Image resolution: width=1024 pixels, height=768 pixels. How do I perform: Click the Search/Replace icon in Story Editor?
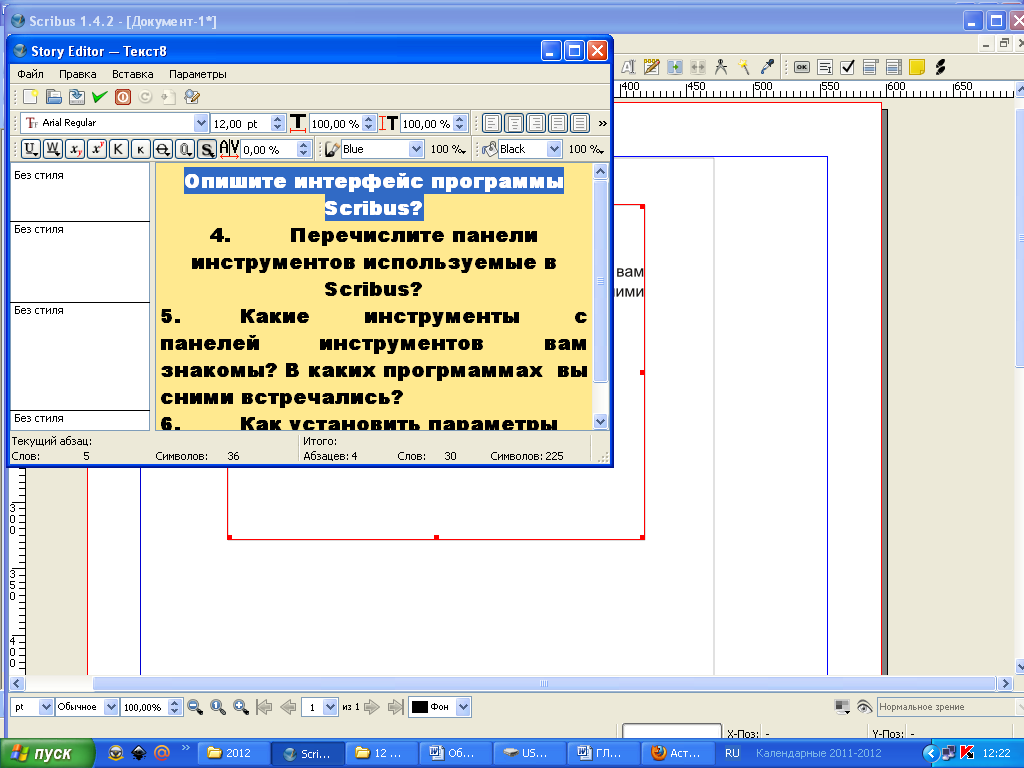[191, 97]
